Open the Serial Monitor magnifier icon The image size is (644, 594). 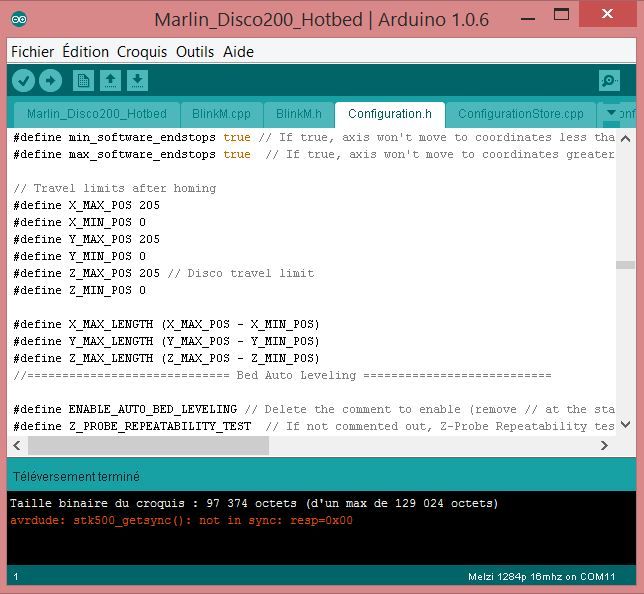pyautogui.click(x=609, y=81)
